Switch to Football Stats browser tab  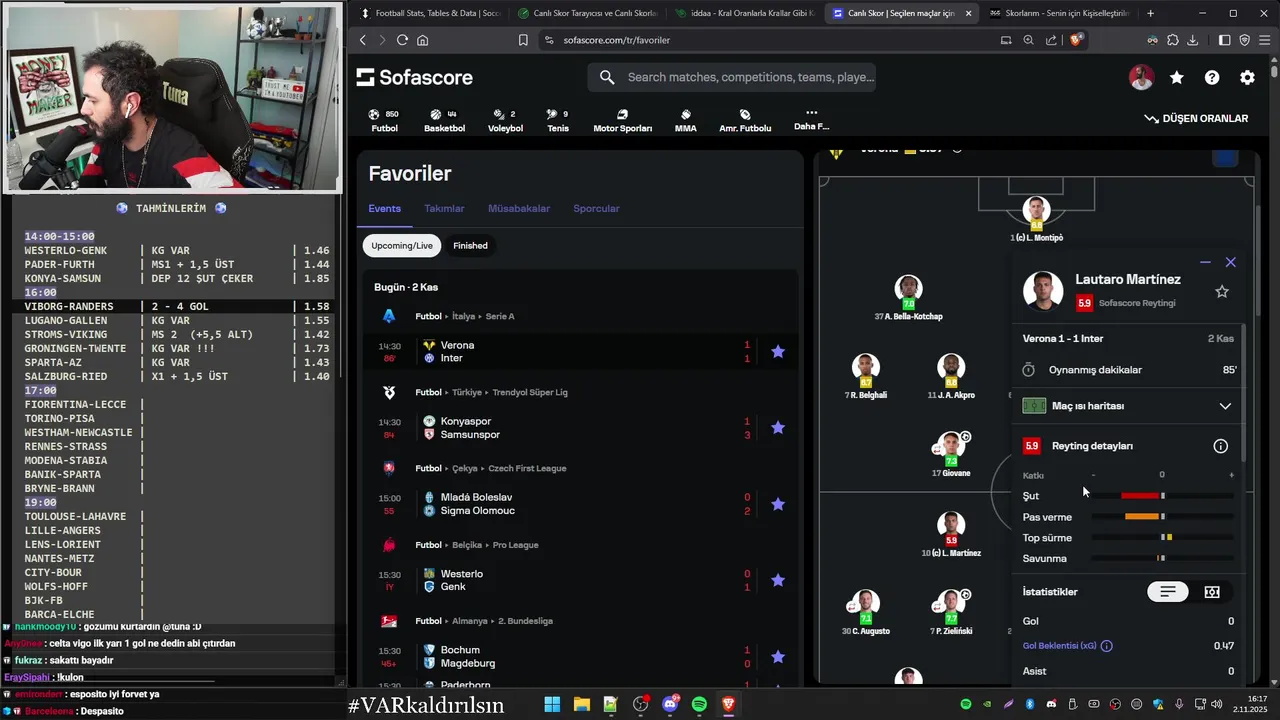point(430,13)
